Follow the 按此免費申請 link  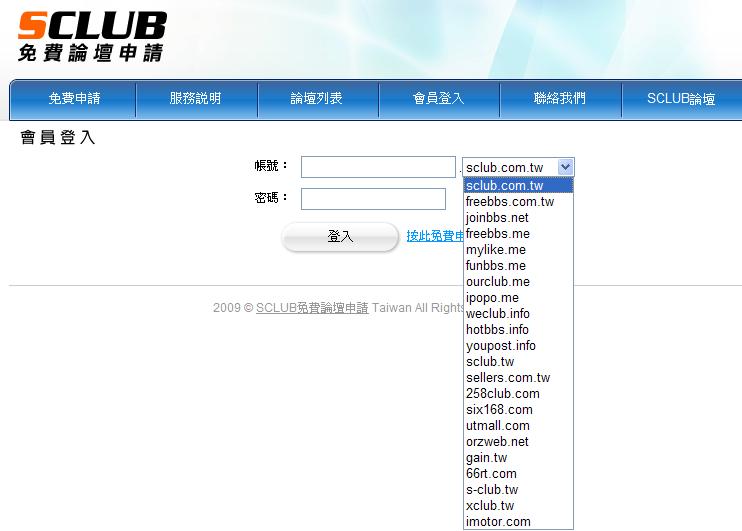(x=435, y=236)
